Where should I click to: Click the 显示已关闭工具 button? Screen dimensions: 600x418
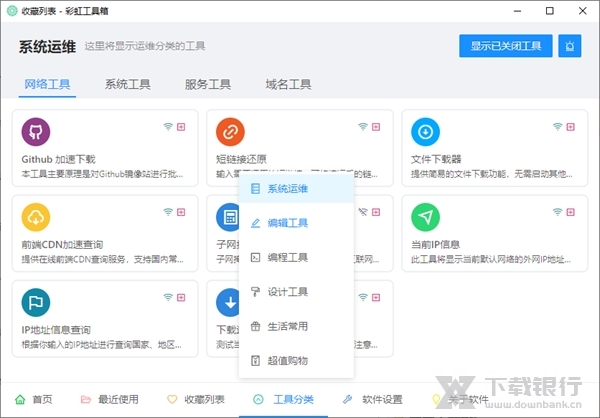pos(505,46)
